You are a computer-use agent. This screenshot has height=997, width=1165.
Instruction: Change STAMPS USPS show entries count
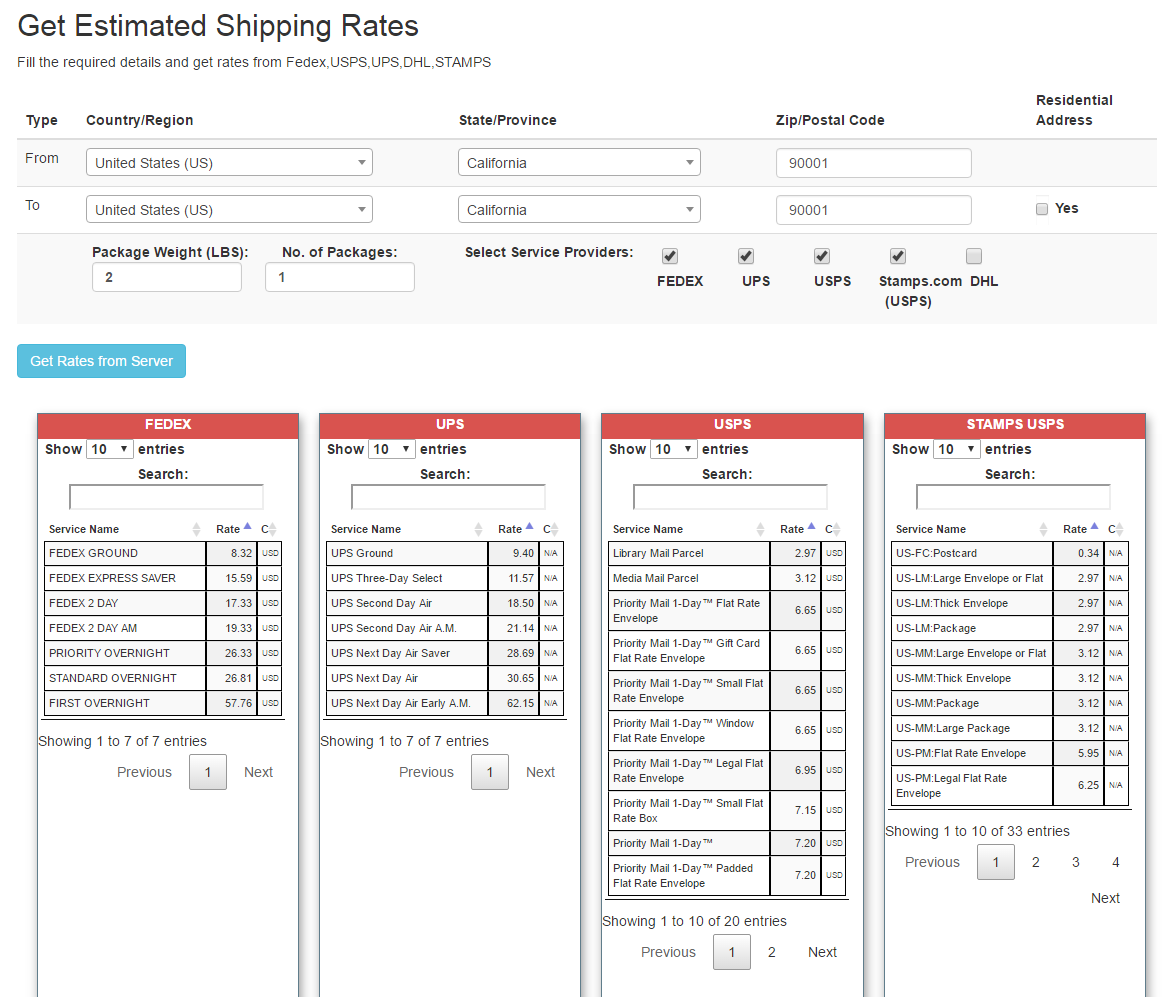pyautogui.click(x=957, y=449)
